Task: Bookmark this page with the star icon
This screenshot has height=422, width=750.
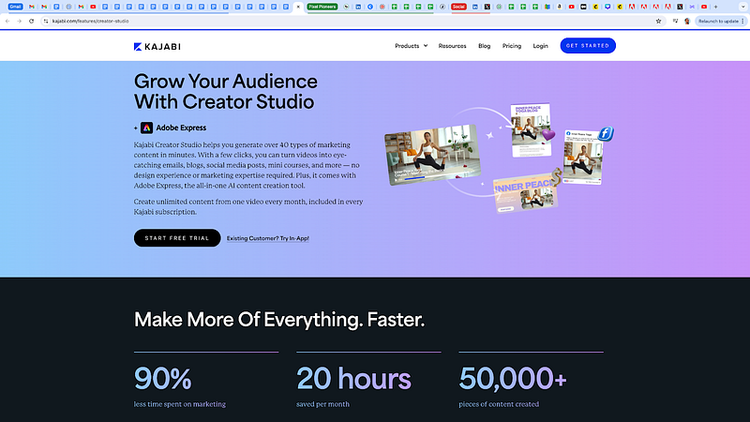Action: (x=659, y=21)
